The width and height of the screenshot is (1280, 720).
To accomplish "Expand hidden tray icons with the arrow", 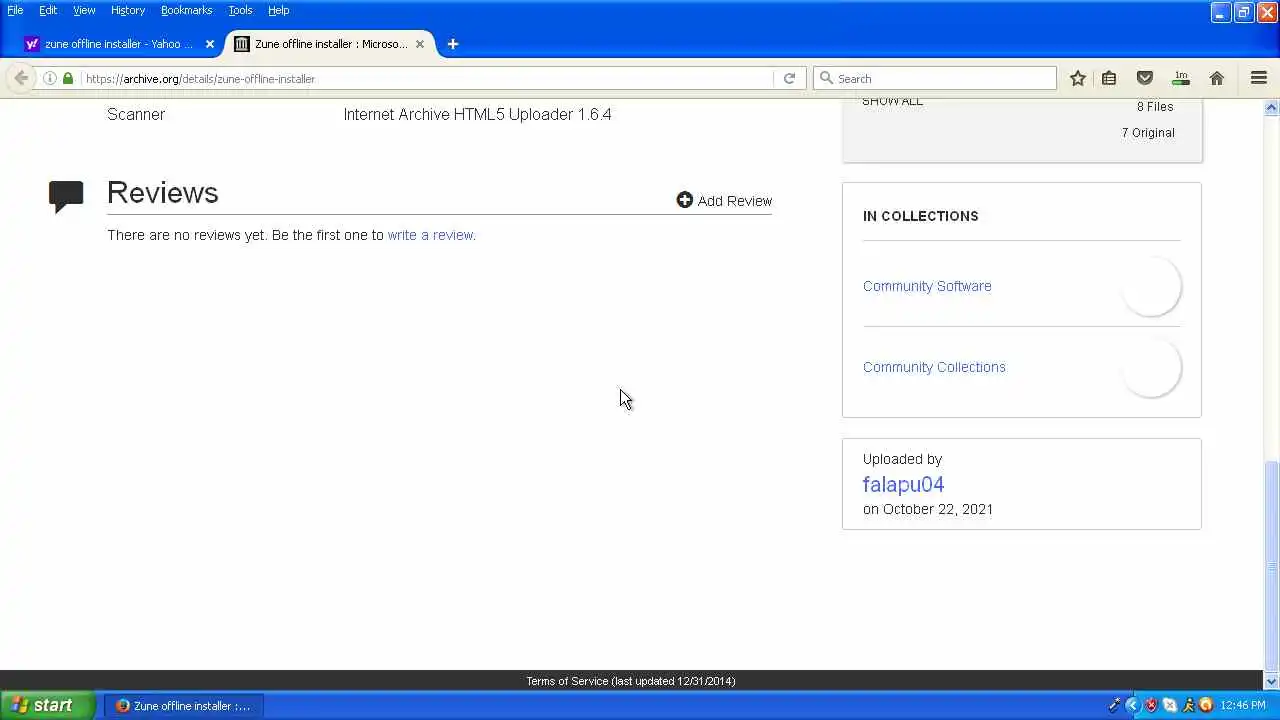I will pos(1132,705).
